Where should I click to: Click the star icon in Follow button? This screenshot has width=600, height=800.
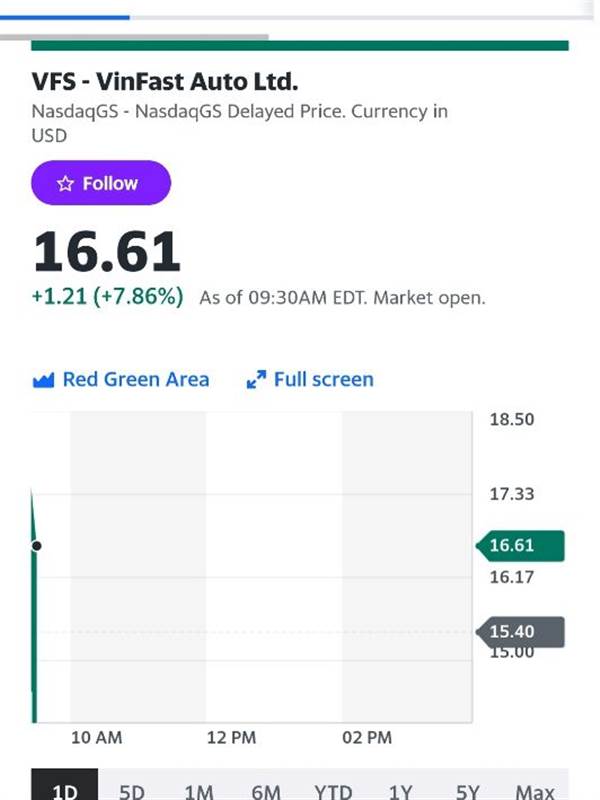pyautogui.click(x=65, y=184)
